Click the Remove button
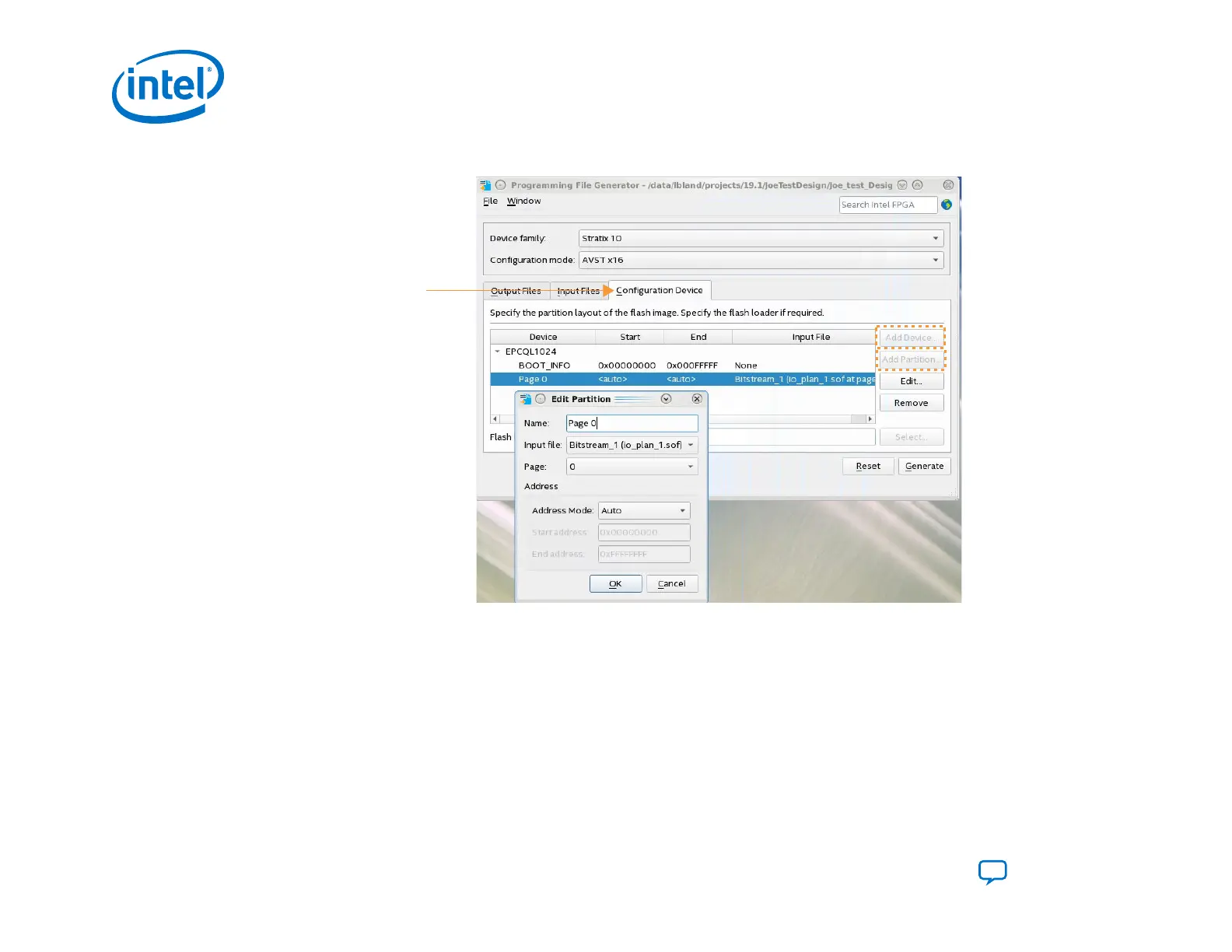This screenshot has height=952, width=1232. (912, 403)
